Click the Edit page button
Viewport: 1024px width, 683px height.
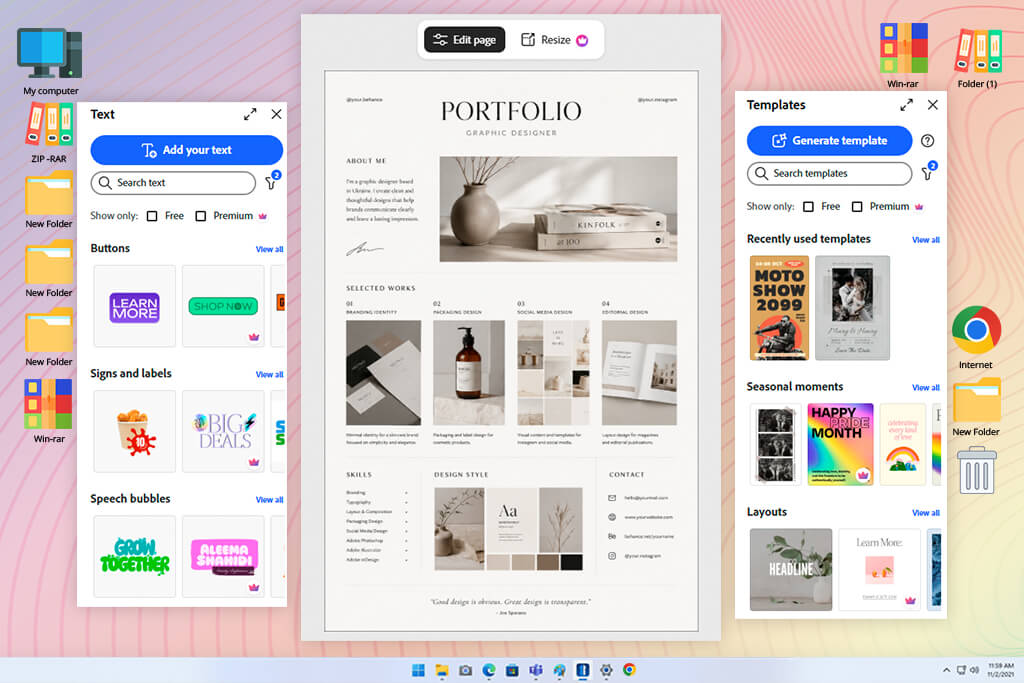(464, 40)
